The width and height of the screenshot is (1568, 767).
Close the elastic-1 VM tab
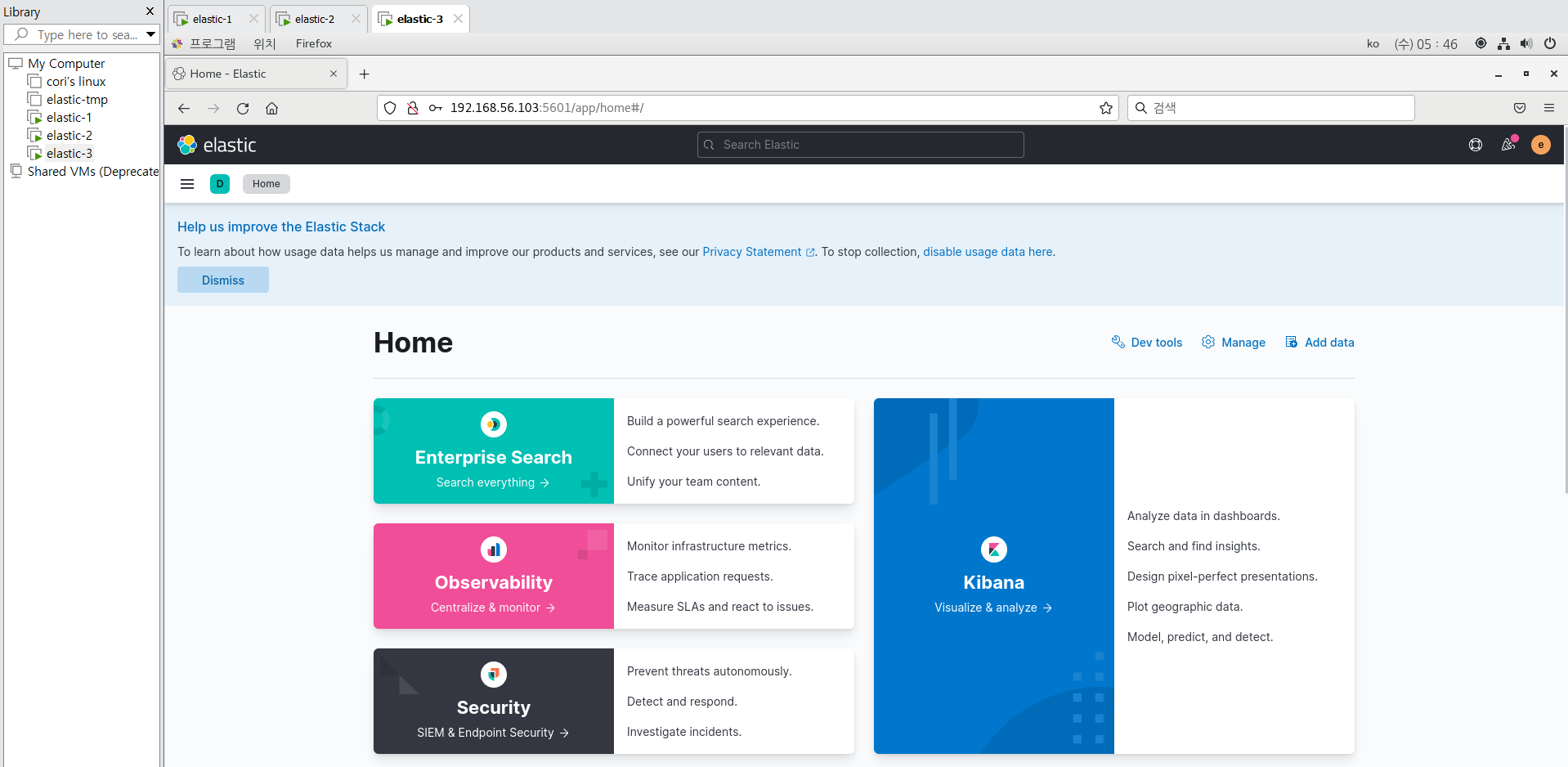pyautogui.click(x=253, y=19)
